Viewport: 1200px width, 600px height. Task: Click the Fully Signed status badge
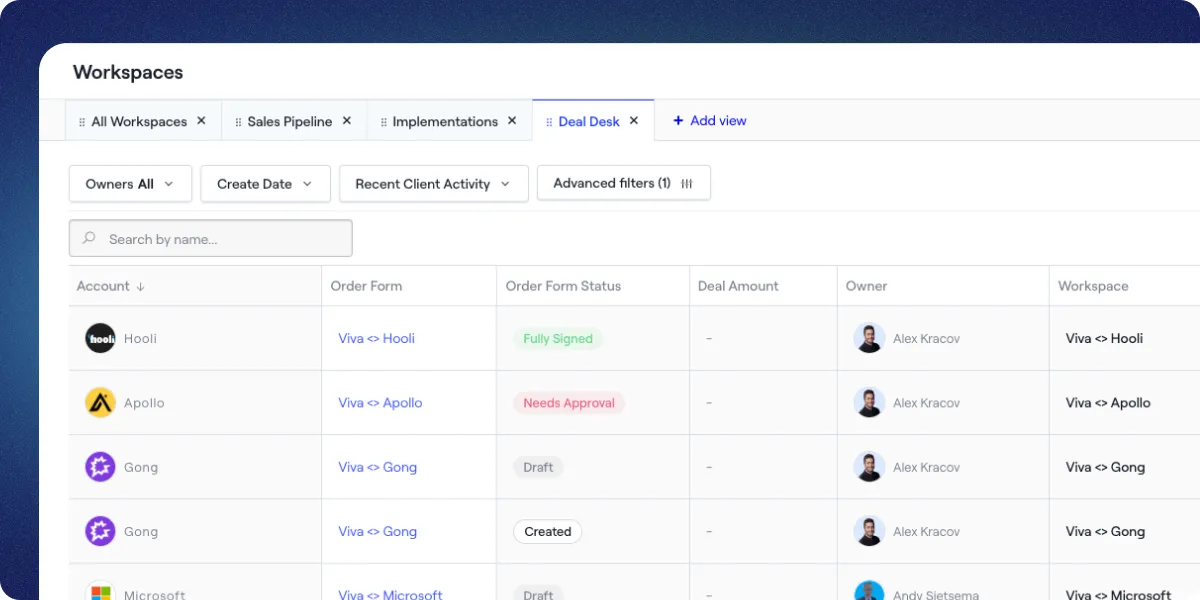pos(558,339)
